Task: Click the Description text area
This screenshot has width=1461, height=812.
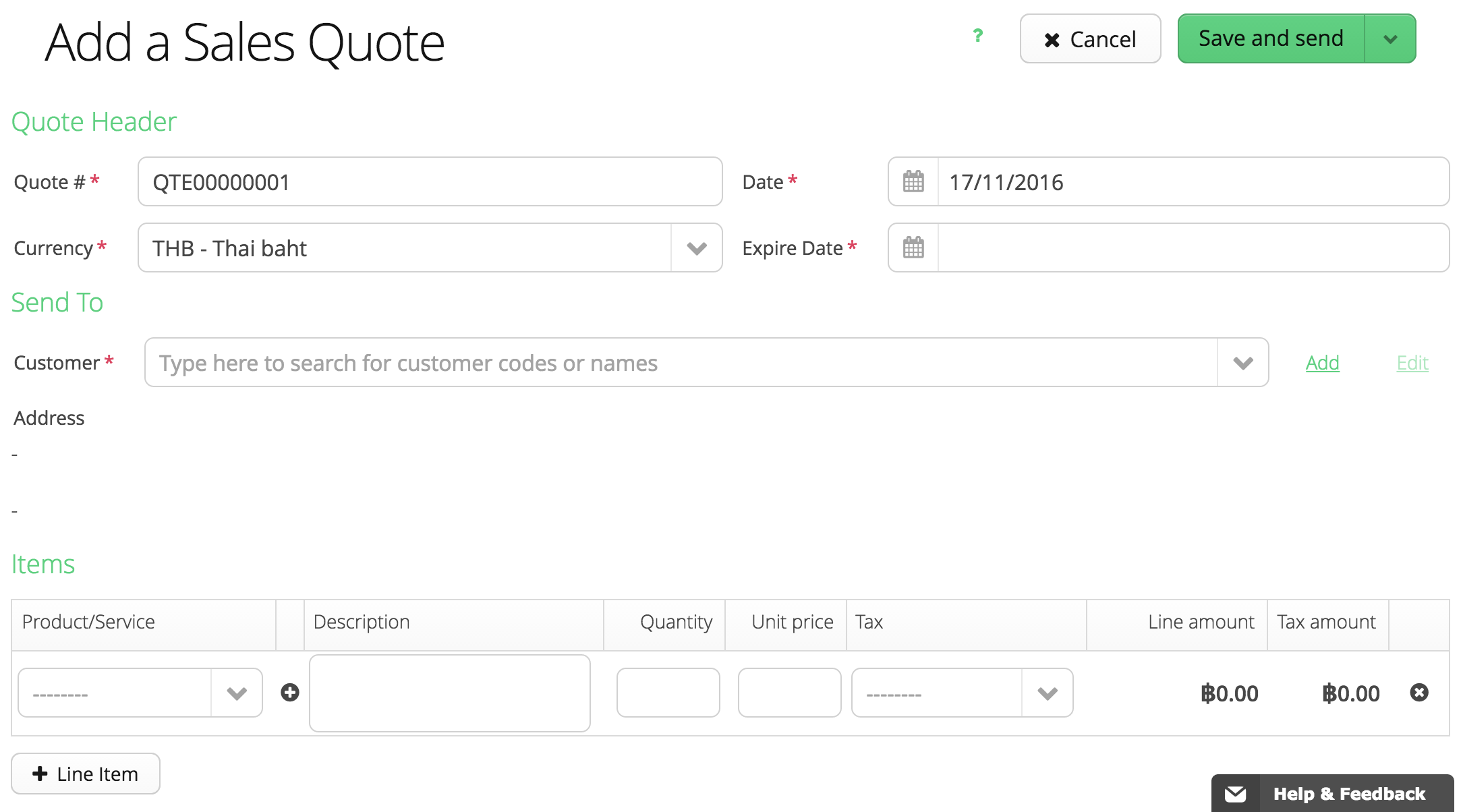Action: click(449, 693)
